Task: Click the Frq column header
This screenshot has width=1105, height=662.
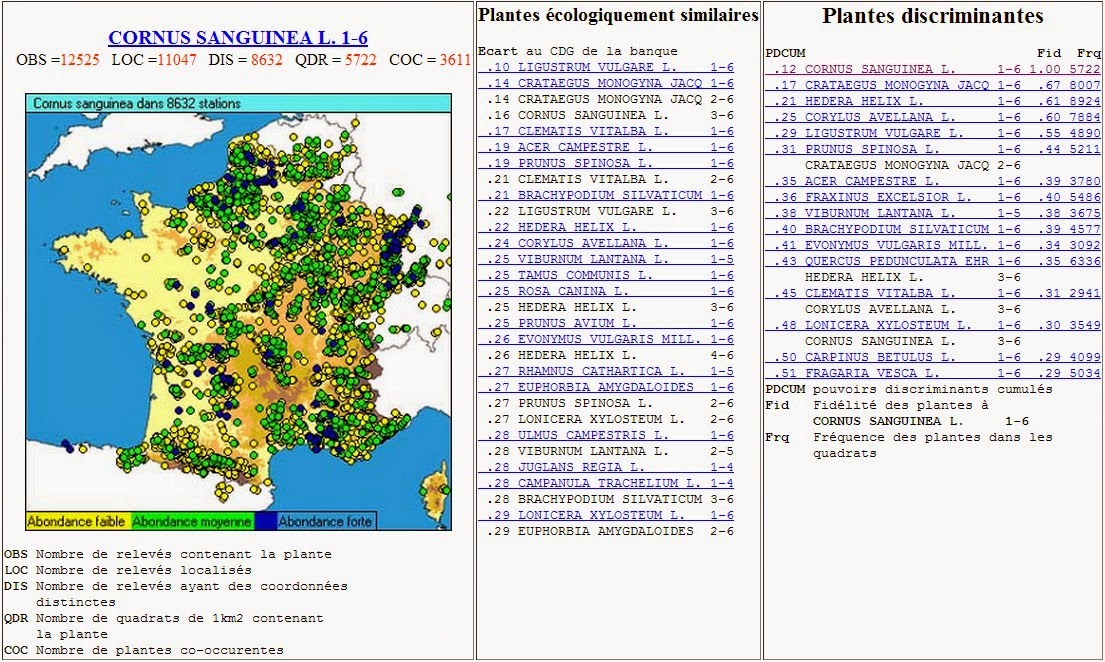Action: pos(1088,53)
